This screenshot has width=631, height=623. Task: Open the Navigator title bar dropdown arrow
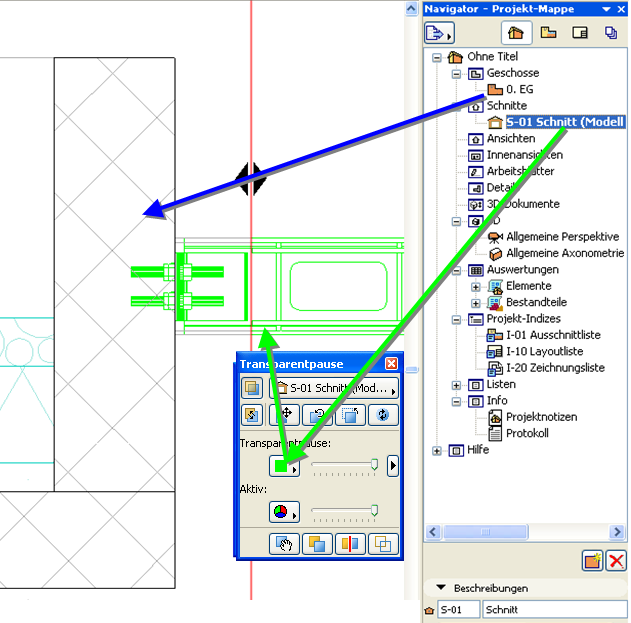coord(606,9)
